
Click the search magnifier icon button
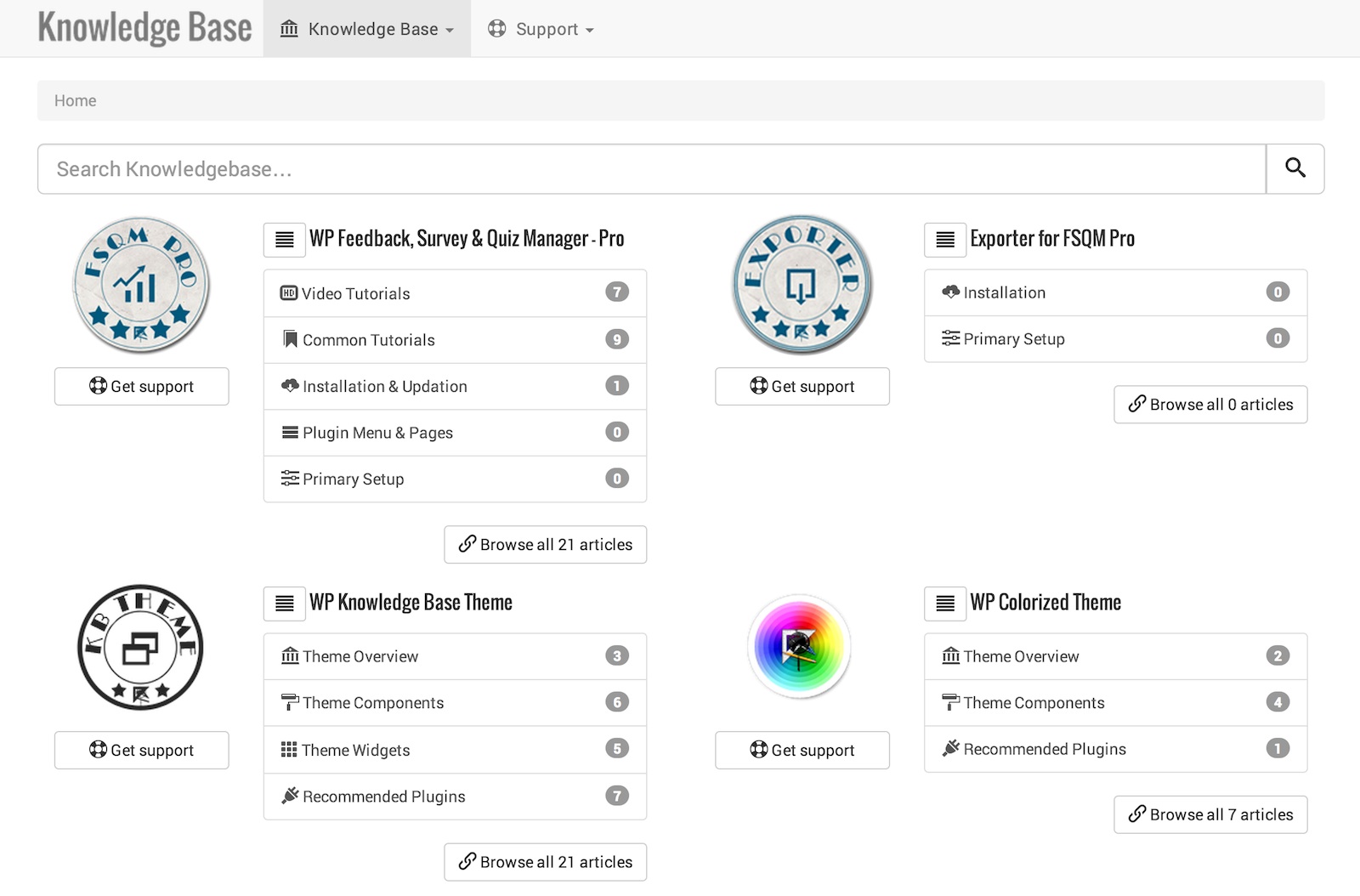tap(1295, 168)
